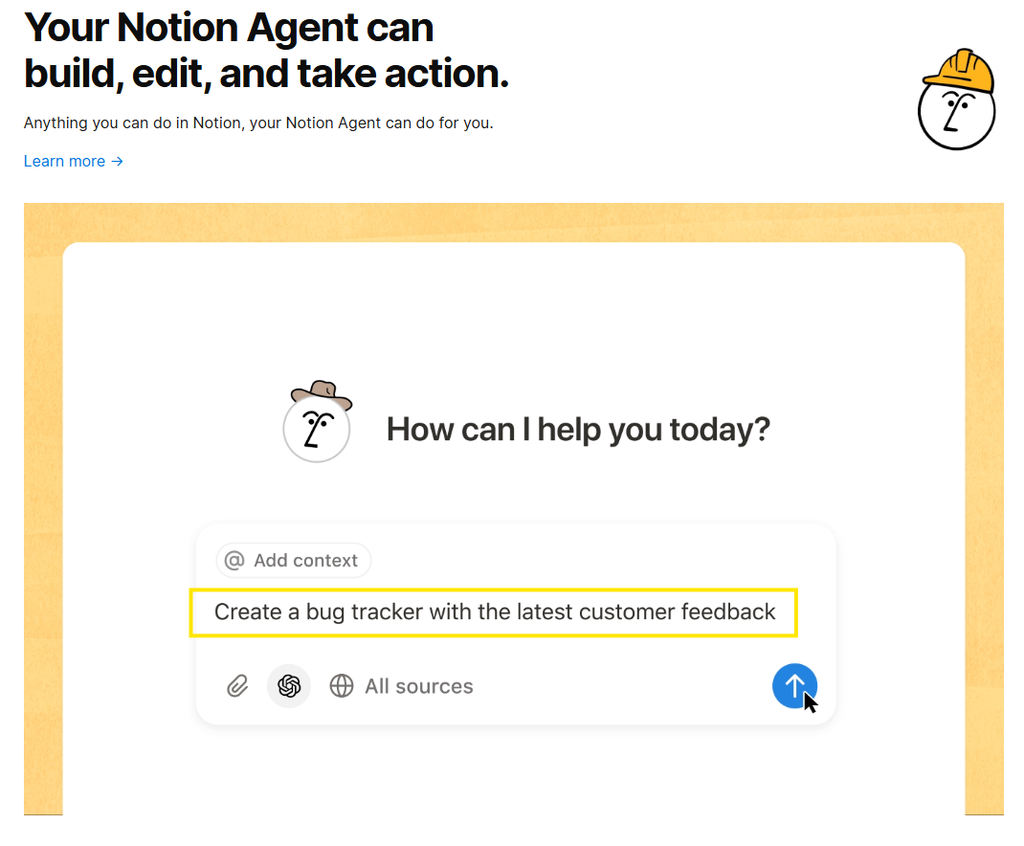Click the 'Your Notion Agent can build, edit, and take action' headline
Screen dimensions: 1024x846
click(266, 50)
